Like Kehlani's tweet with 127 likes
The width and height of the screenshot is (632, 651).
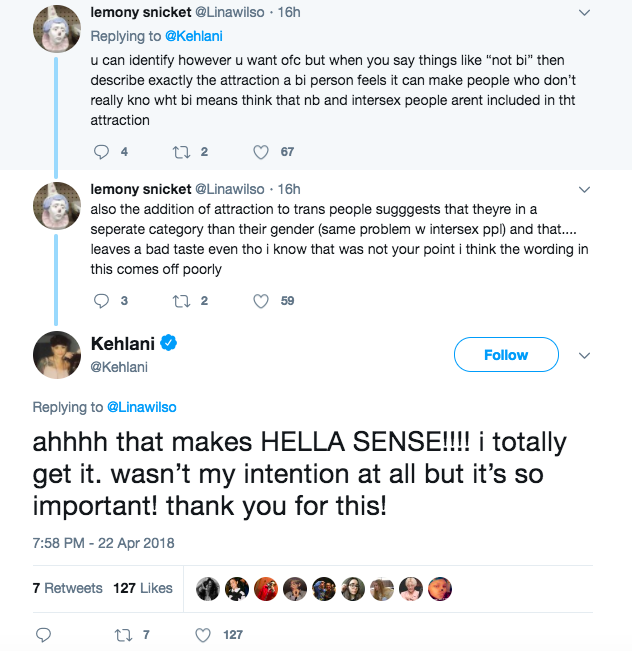tap(204, 634)
